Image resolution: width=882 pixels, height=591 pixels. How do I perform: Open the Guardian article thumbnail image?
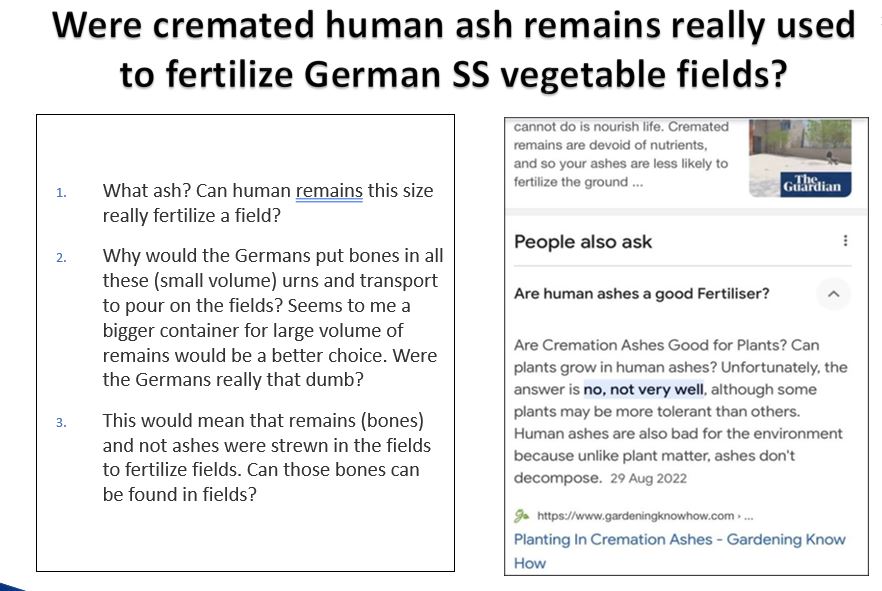click(800, 158)
